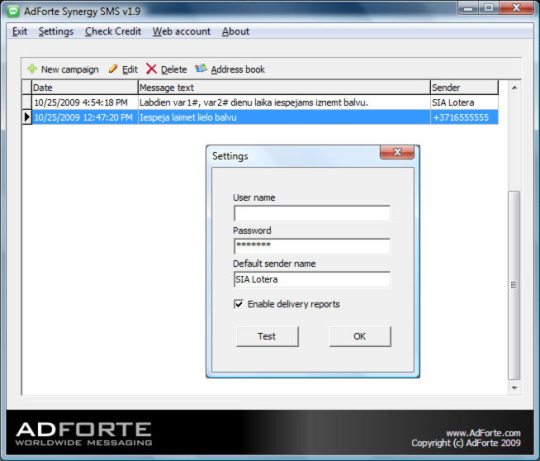
Task: Click the OK button in Settings
Action: point(360,336)
